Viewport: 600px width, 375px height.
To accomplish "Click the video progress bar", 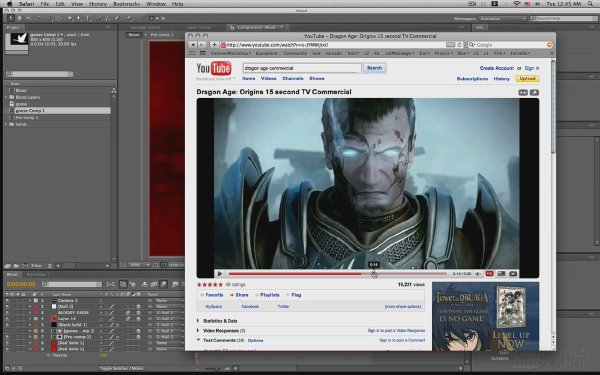I will click(338, 274).
